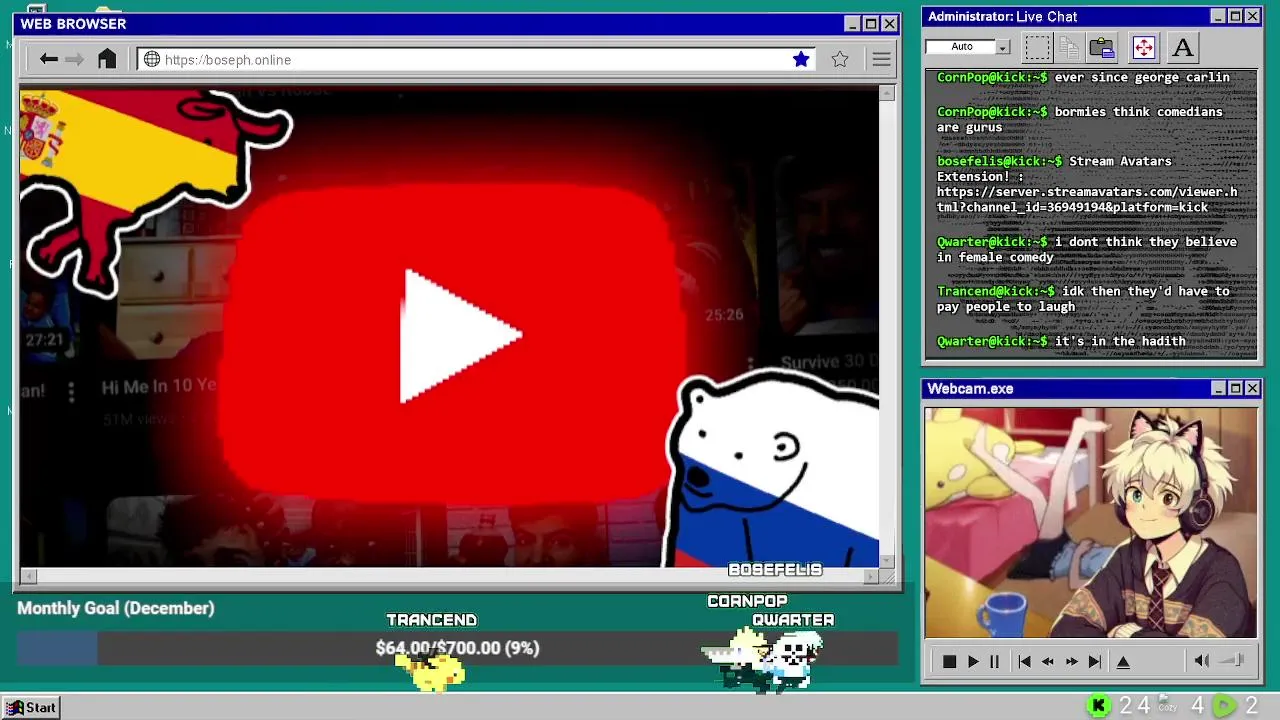Click the Qwarter message 'it's in the hadith'
Screen dimensions: 1280x720
click(1061, 341)
